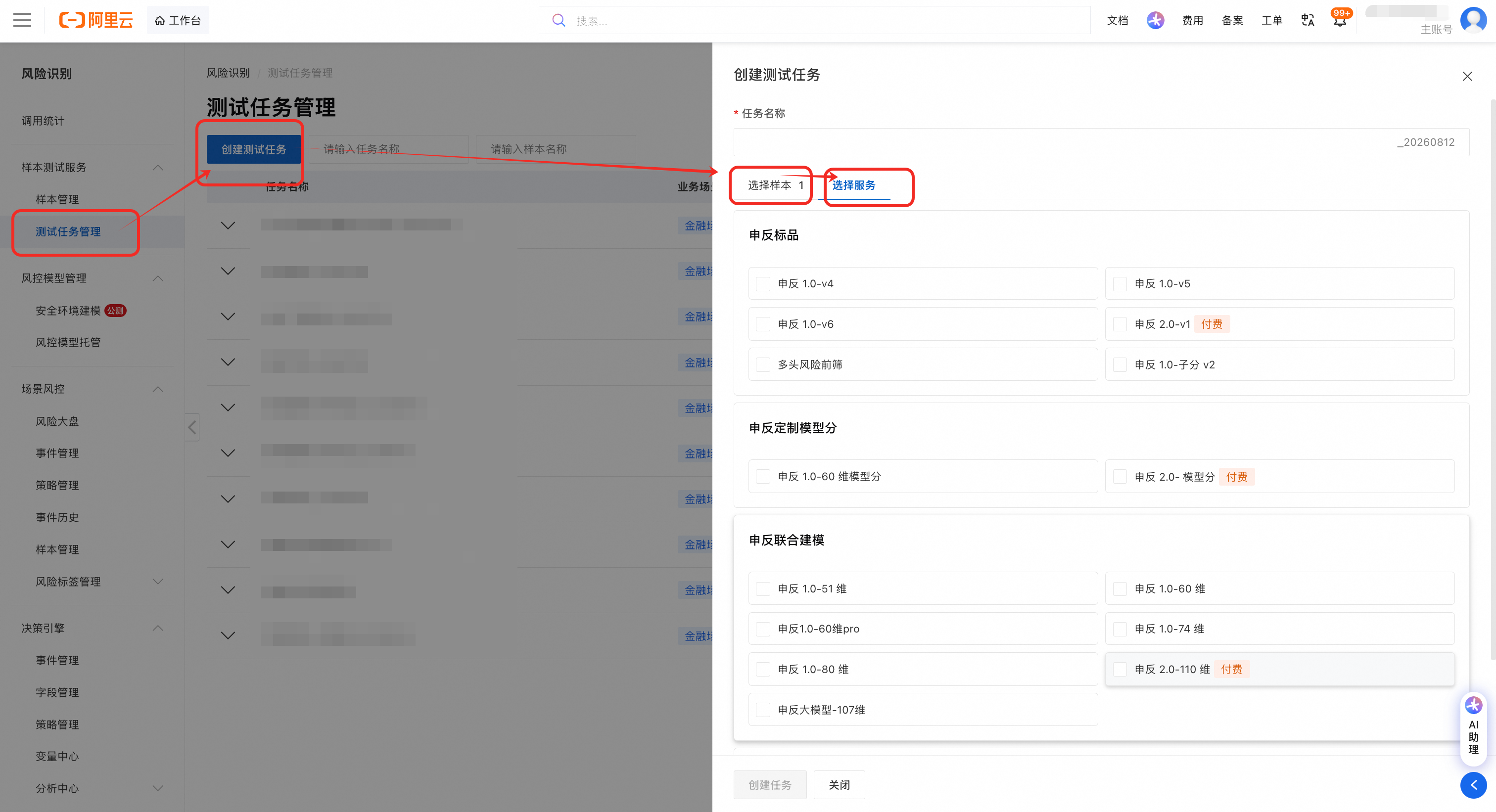
Task: Click the blue round back-arrow button
Action: point(1473,785)
